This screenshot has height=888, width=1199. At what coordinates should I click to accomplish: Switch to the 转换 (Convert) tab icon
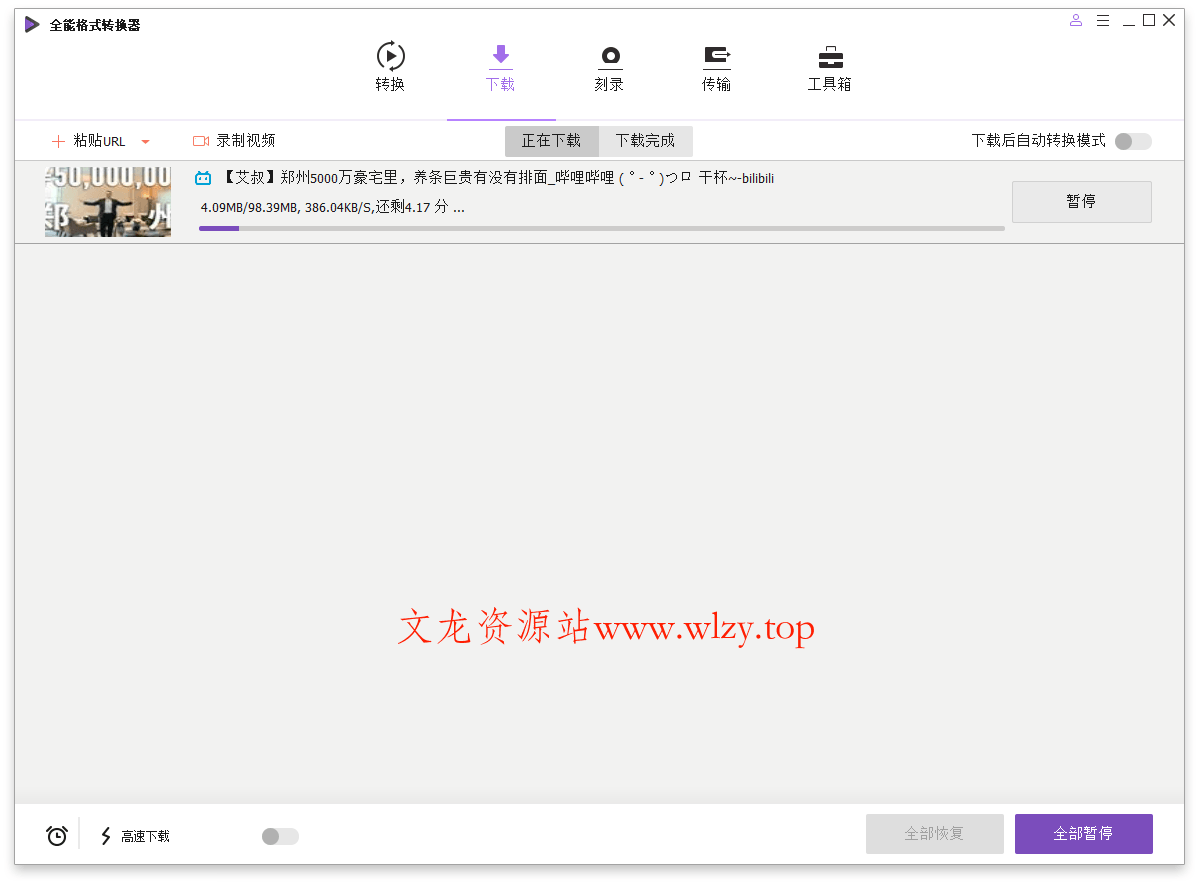click(x=389, y=56)
